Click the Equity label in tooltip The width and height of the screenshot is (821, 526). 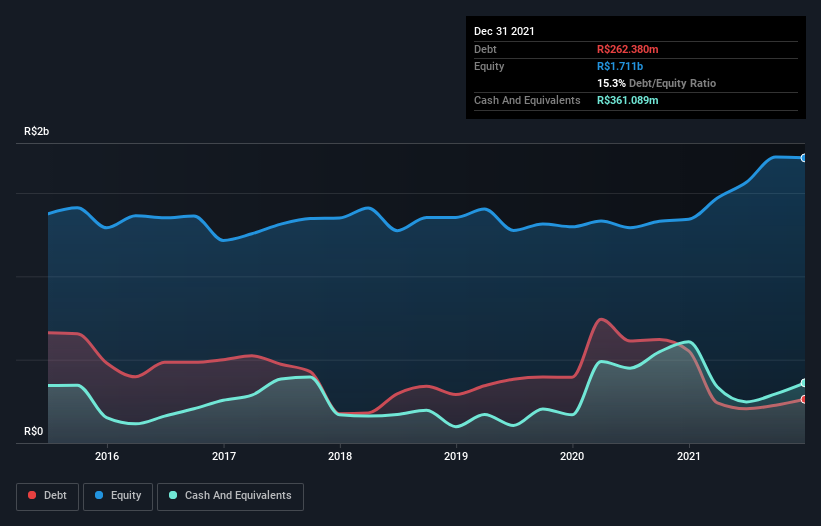(x=489, y=66)
